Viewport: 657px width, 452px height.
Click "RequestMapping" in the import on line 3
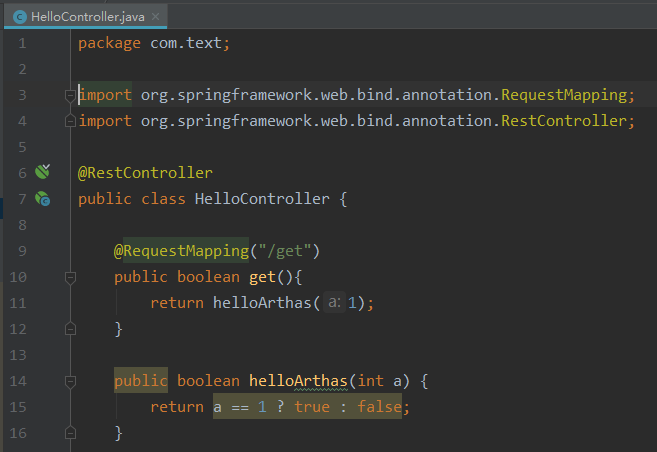pos(564,95)
